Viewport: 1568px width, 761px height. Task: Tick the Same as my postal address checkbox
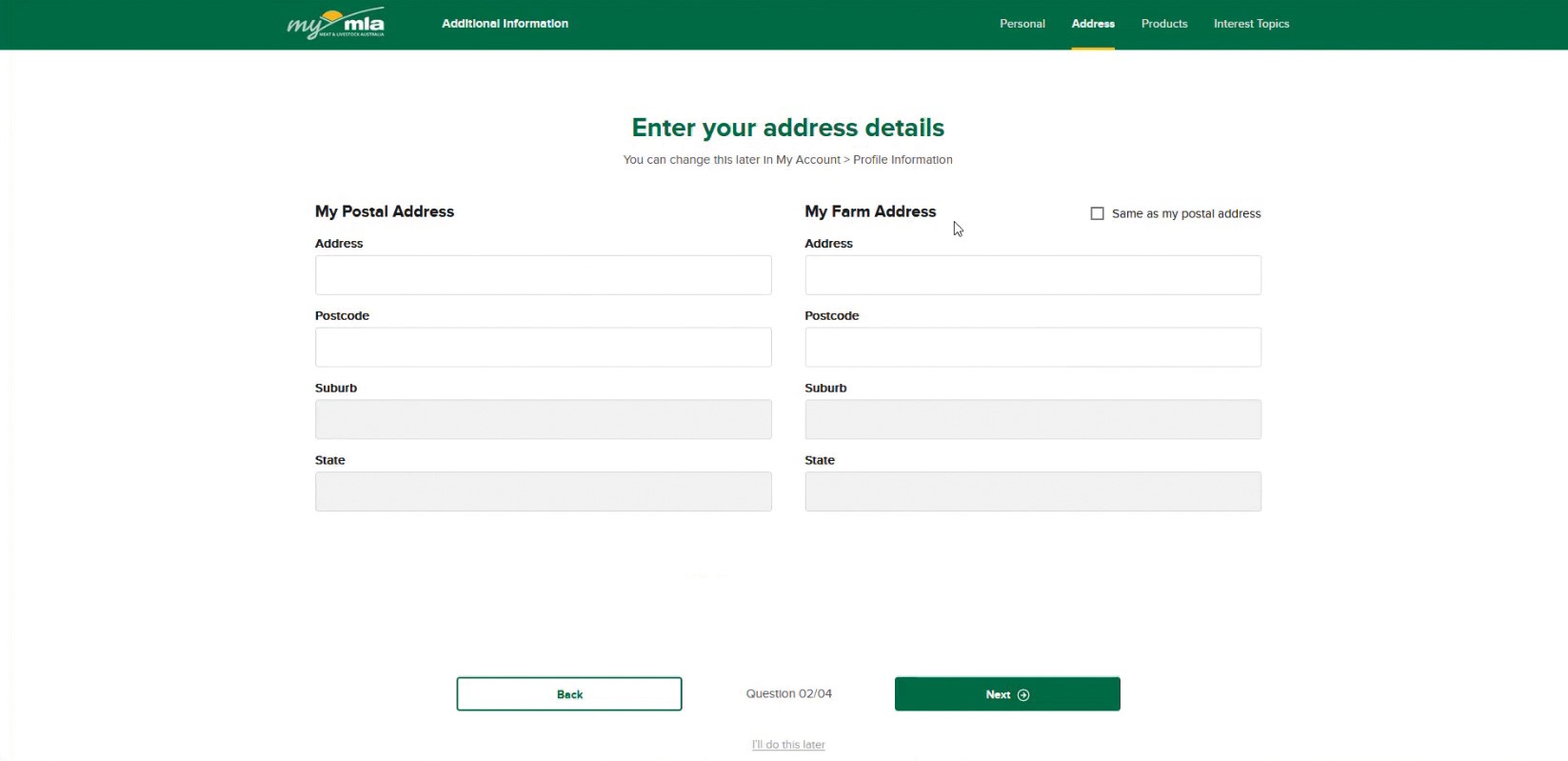[x=1097, y=213]
